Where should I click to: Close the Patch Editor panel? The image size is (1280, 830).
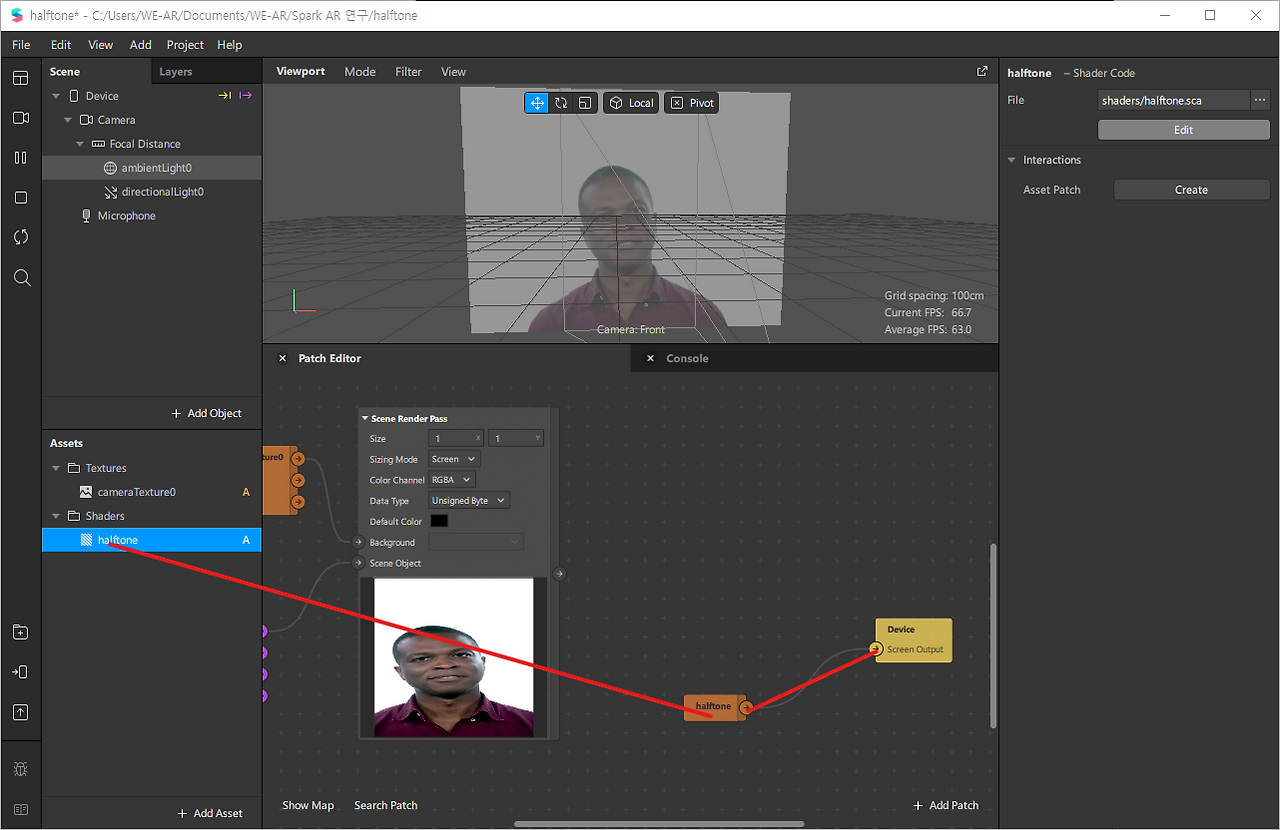tap(282, 358)
